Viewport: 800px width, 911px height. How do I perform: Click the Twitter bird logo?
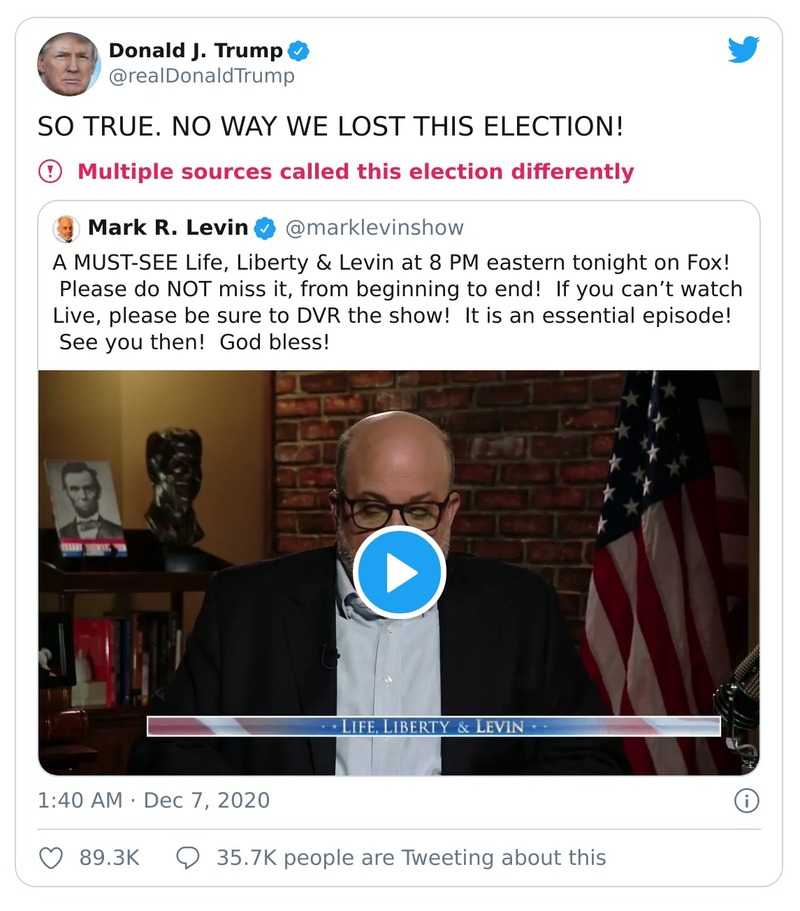743,50
